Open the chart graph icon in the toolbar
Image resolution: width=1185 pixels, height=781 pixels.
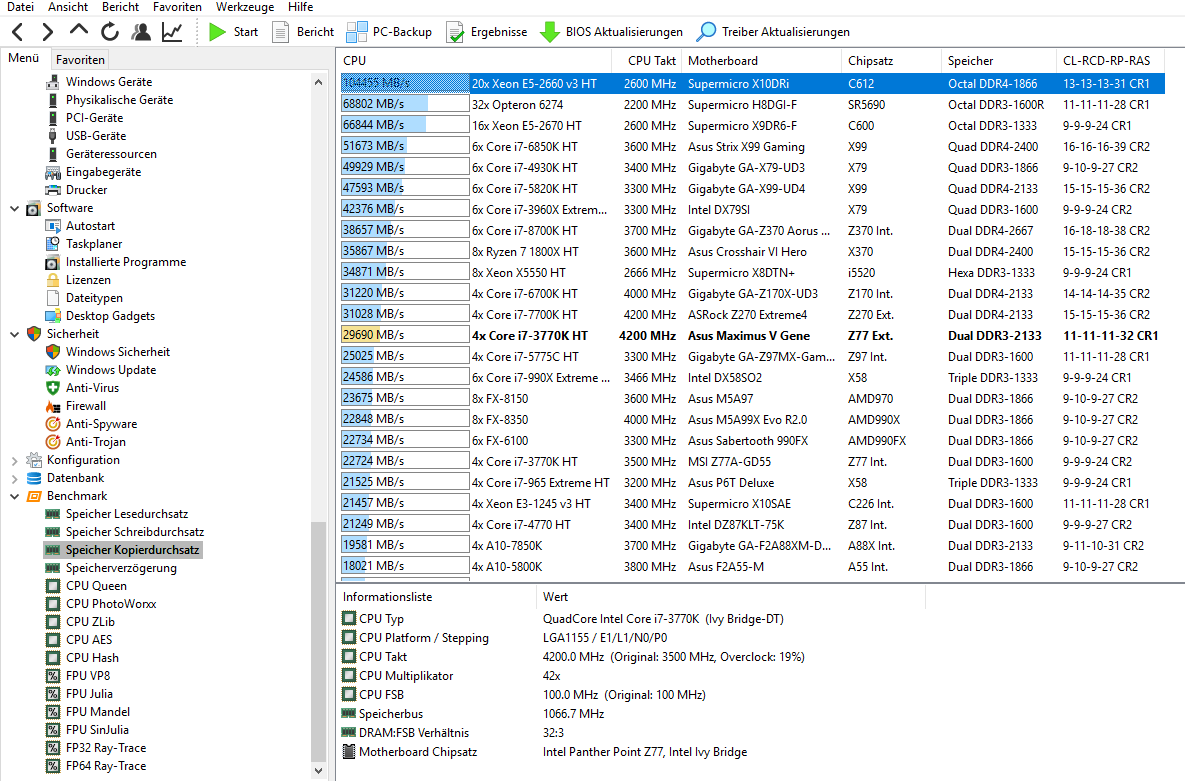(x=172, y=32)
